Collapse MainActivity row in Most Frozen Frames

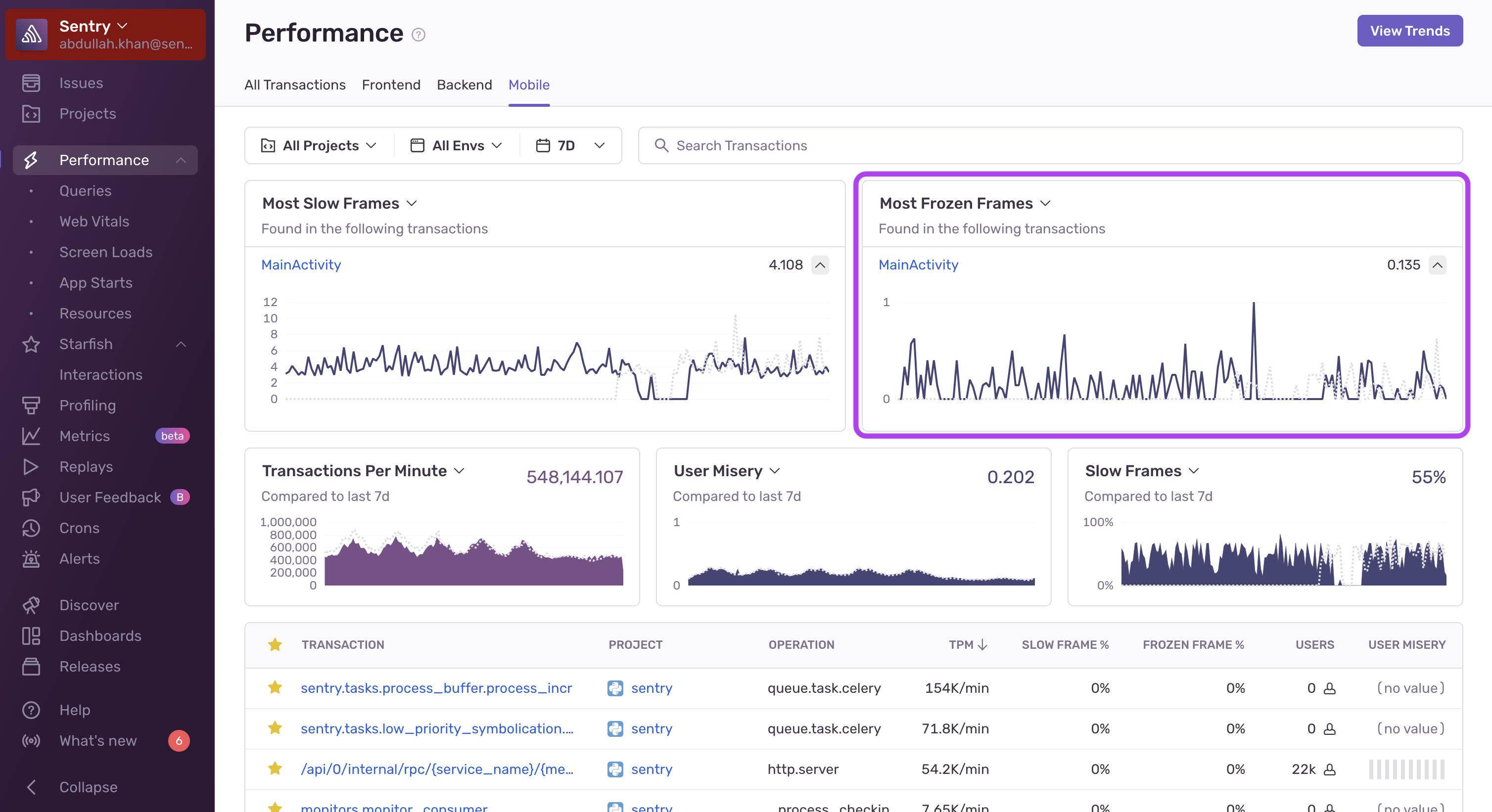point(1437,265)
